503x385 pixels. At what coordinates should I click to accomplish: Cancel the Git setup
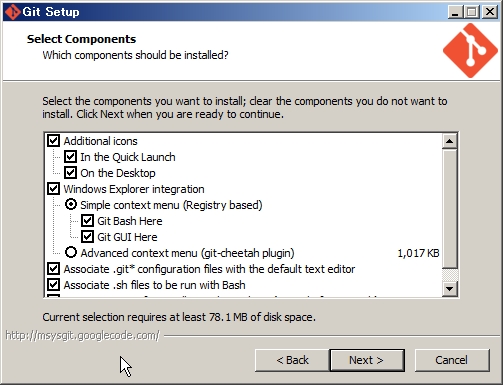452,360
